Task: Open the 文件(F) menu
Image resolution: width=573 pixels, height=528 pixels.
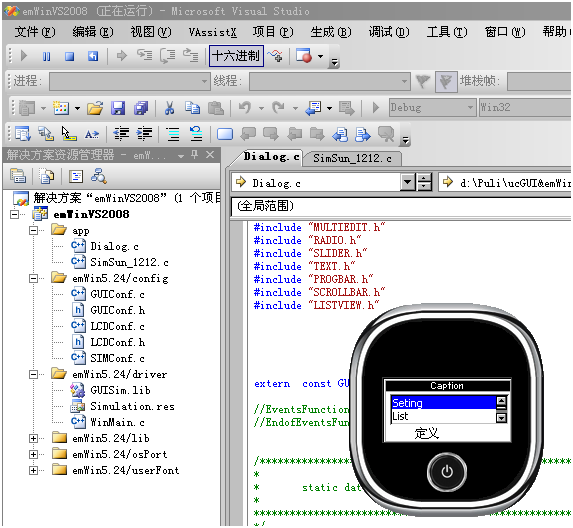Action: 35,32
